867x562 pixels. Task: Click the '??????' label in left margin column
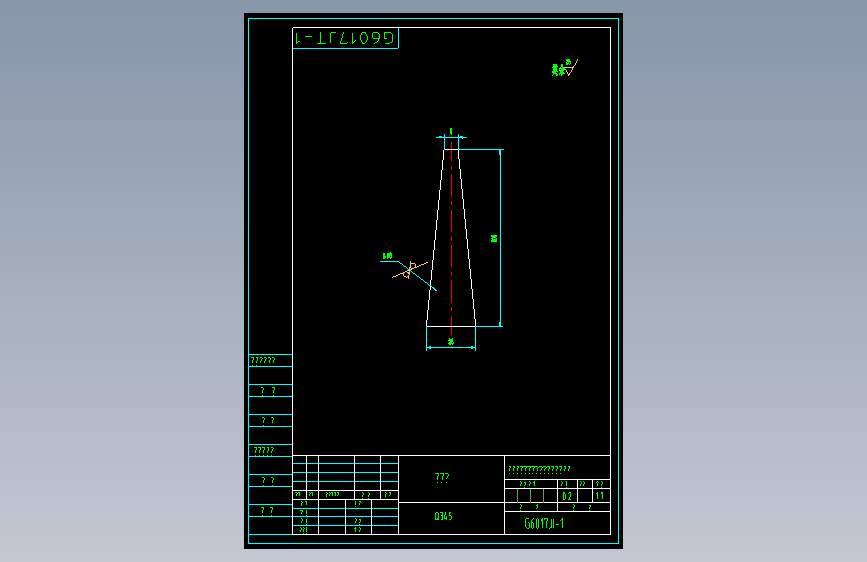coord(263,361)
